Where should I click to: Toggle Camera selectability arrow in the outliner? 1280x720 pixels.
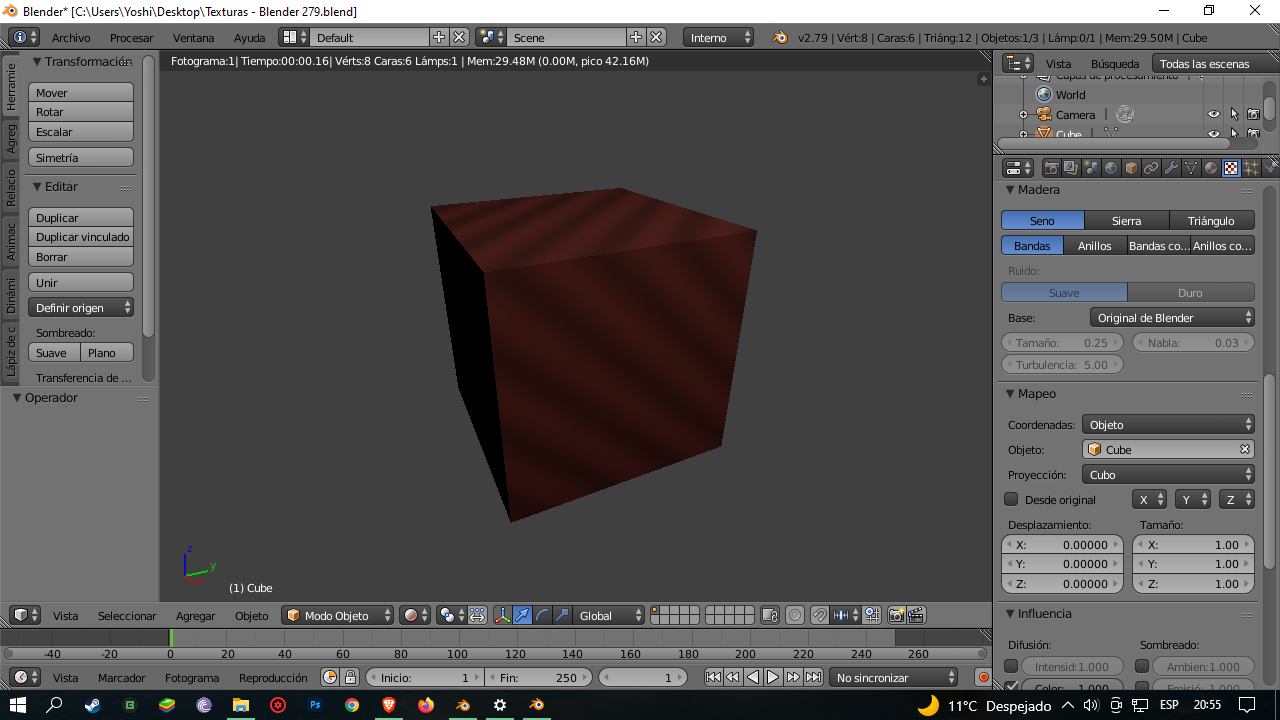[1234, 115]
